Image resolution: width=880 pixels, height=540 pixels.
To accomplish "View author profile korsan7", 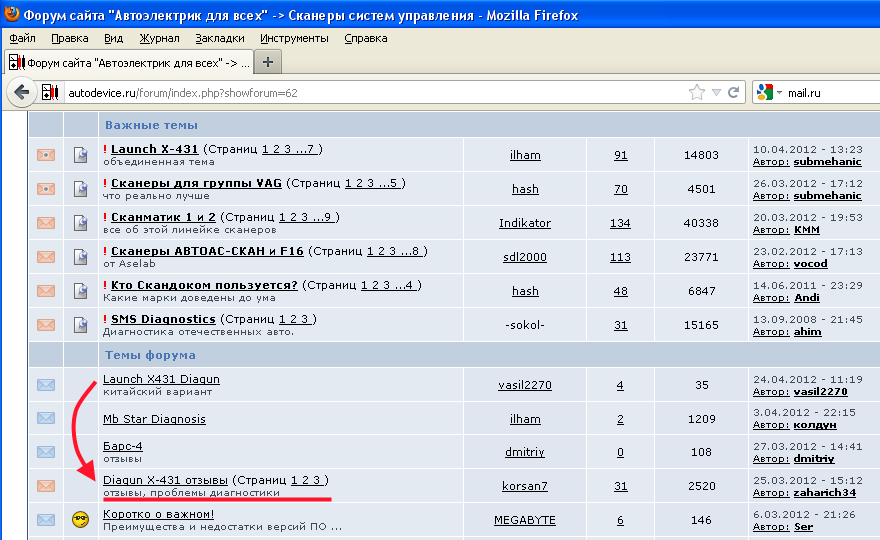I will [x=525, y=486].
